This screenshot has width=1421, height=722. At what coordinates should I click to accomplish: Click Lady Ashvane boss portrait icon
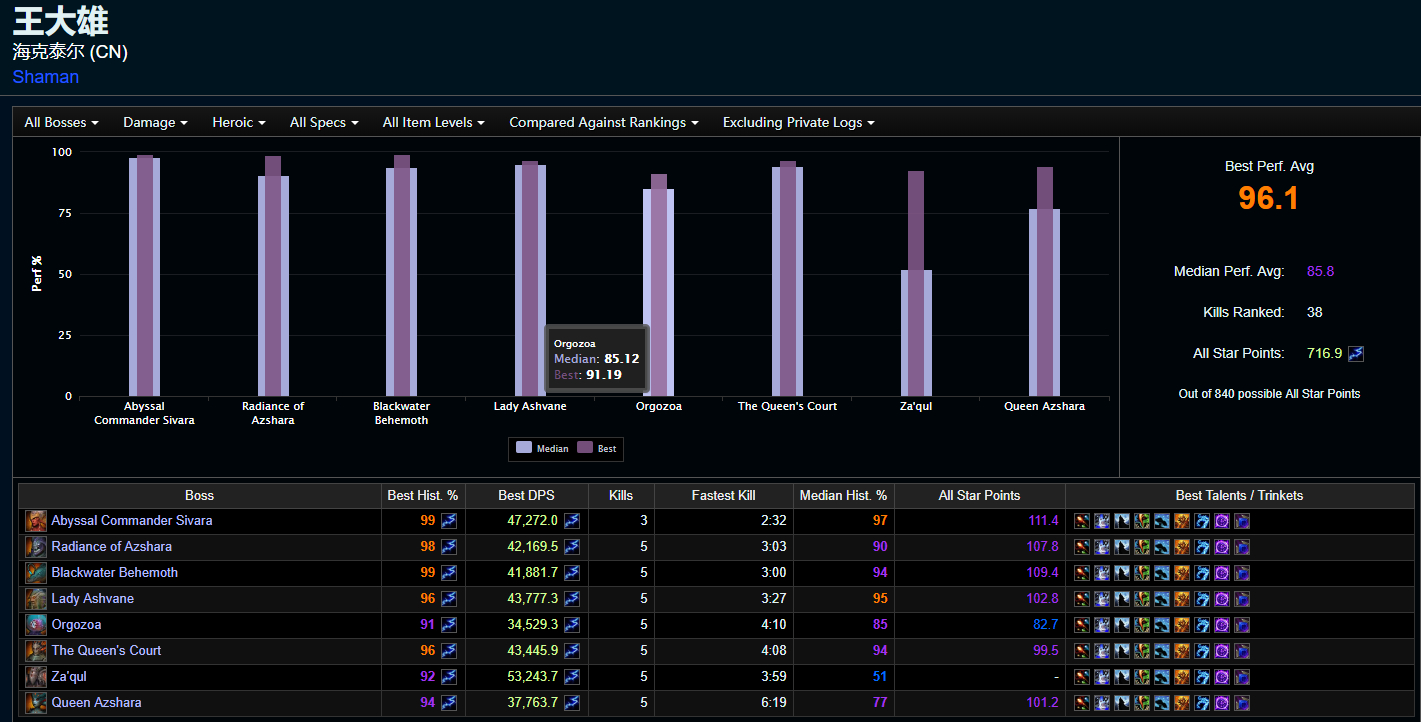point(35,599)
